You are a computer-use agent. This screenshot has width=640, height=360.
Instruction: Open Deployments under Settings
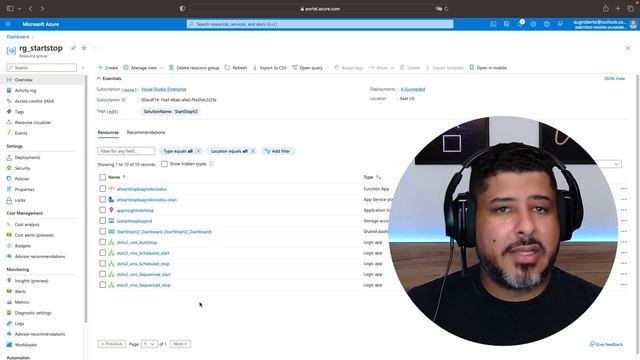[x=27, y=158]
